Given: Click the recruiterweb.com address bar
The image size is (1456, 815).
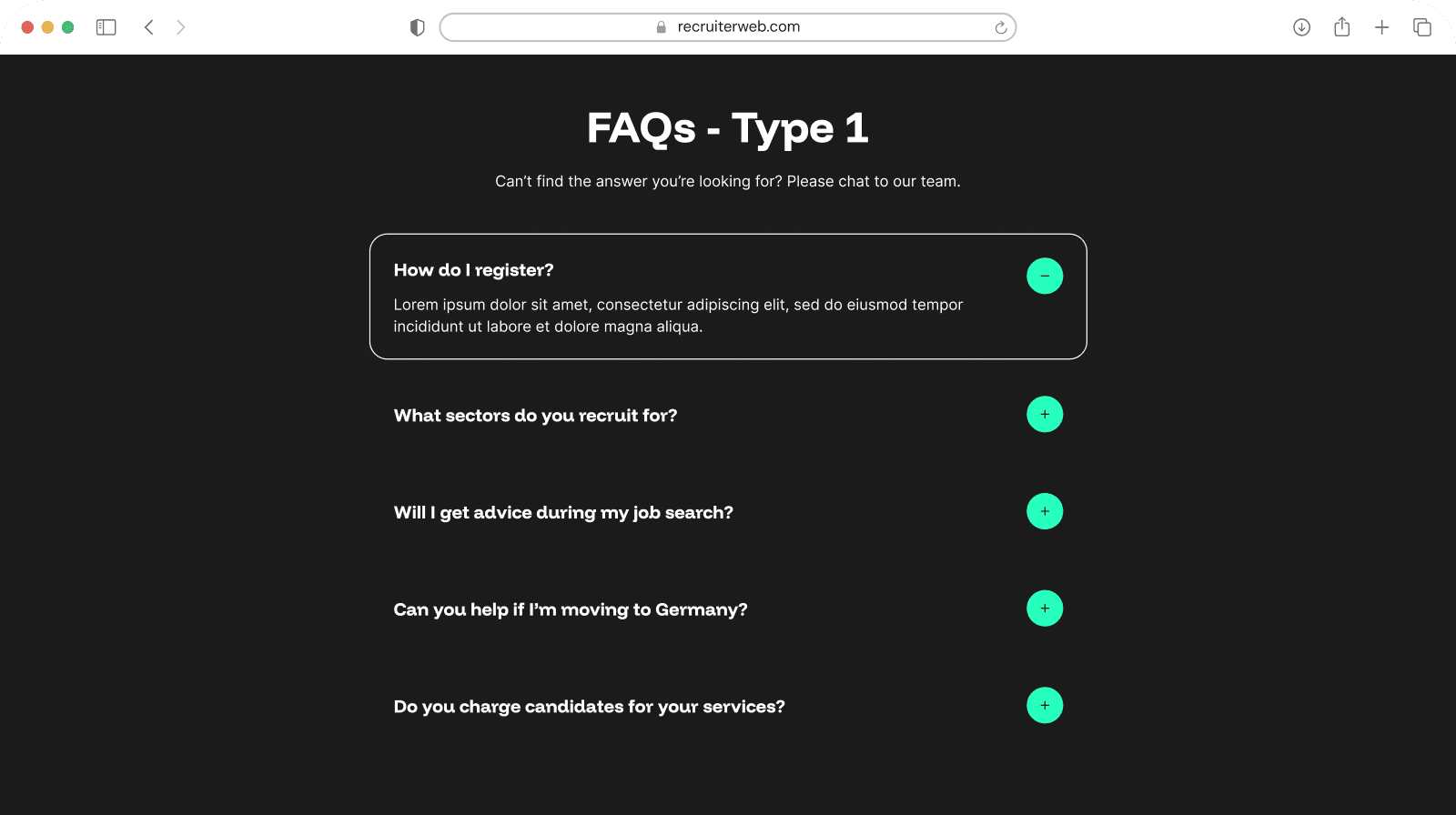Looking at the screenshot, I should coord(728,27).
